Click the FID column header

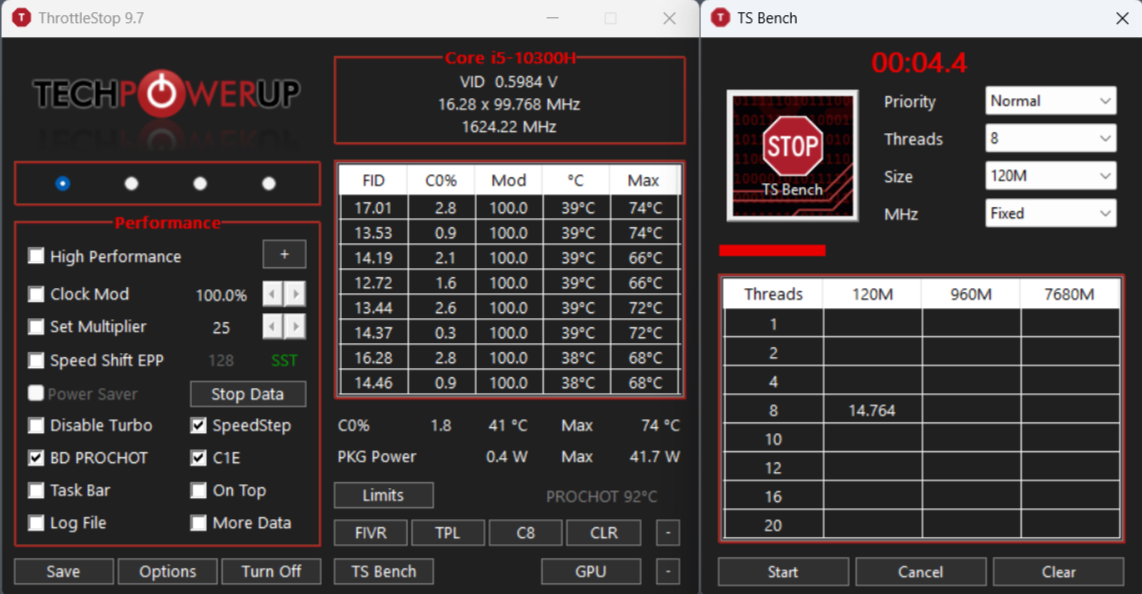374,181
